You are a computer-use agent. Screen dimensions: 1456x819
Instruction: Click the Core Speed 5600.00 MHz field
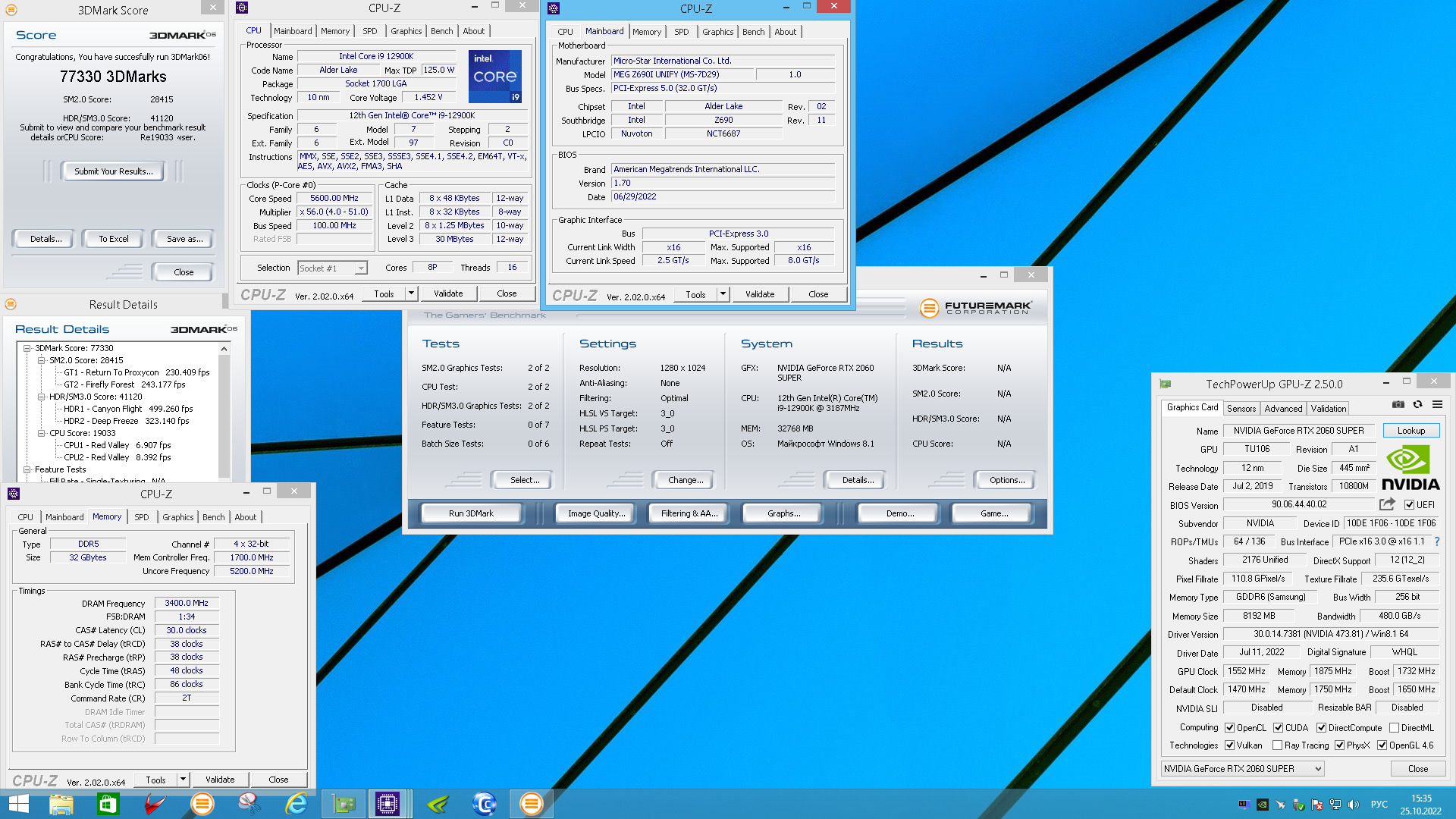click(x=334, y=198)
